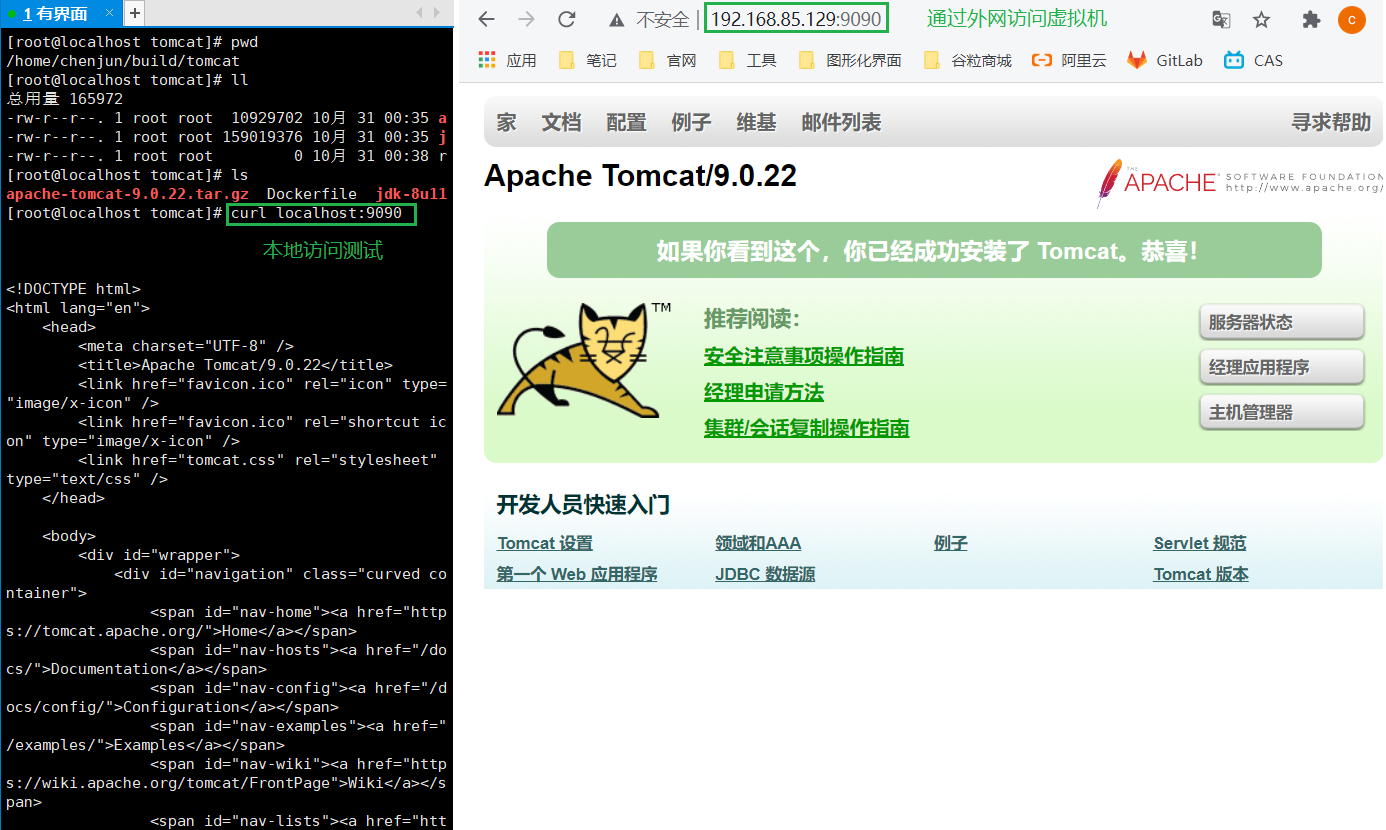
Task: Click the curl localhost:9090 command text
Action: pos(316,213)
